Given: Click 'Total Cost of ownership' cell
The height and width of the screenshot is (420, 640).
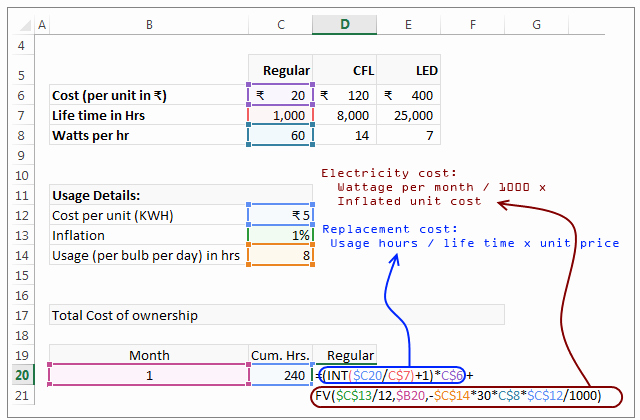Looking at the screenshot, I should click(x=277, y=315).
